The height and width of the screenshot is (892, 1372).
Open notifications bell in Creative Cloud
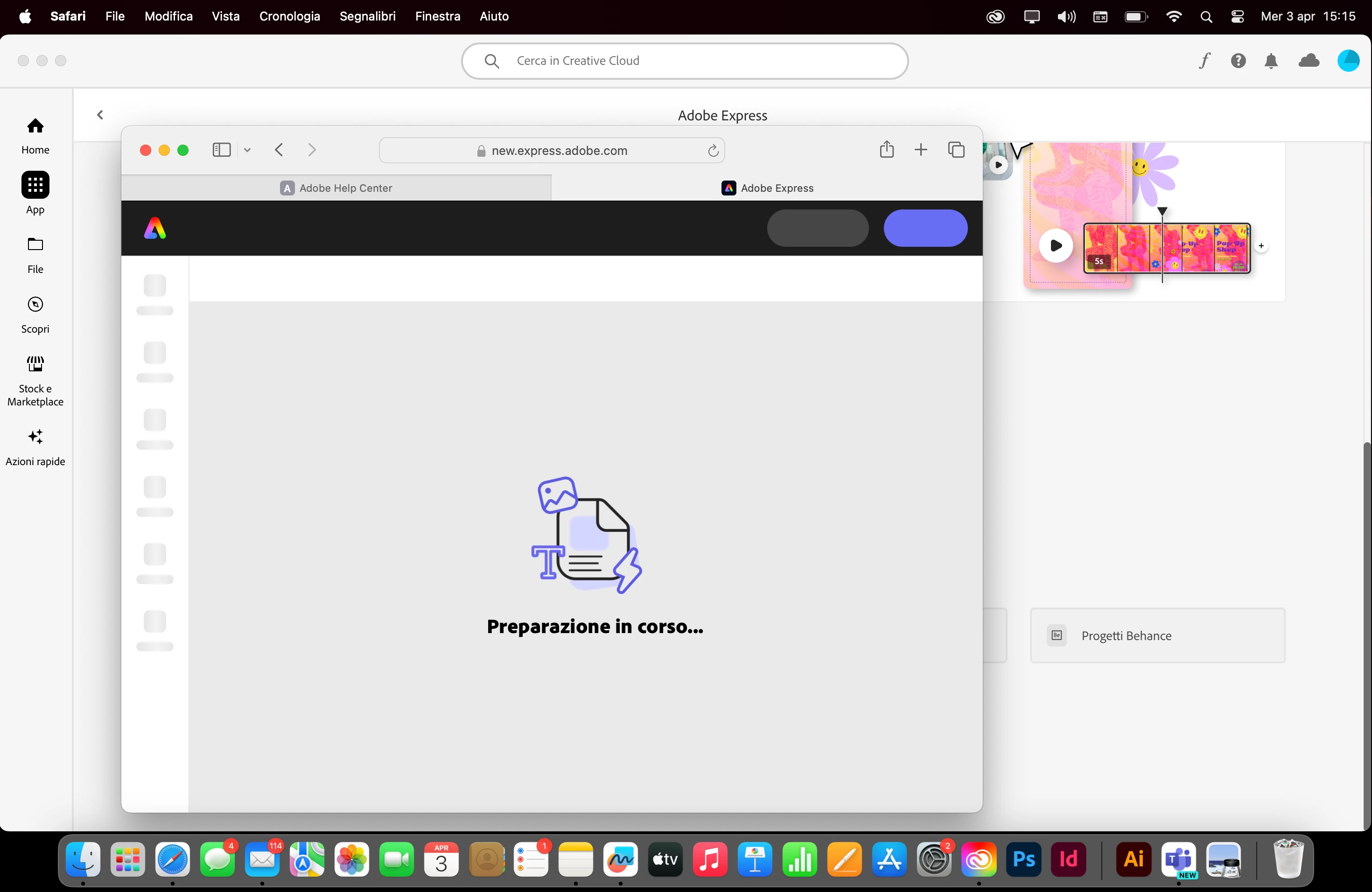[1271, 61]
